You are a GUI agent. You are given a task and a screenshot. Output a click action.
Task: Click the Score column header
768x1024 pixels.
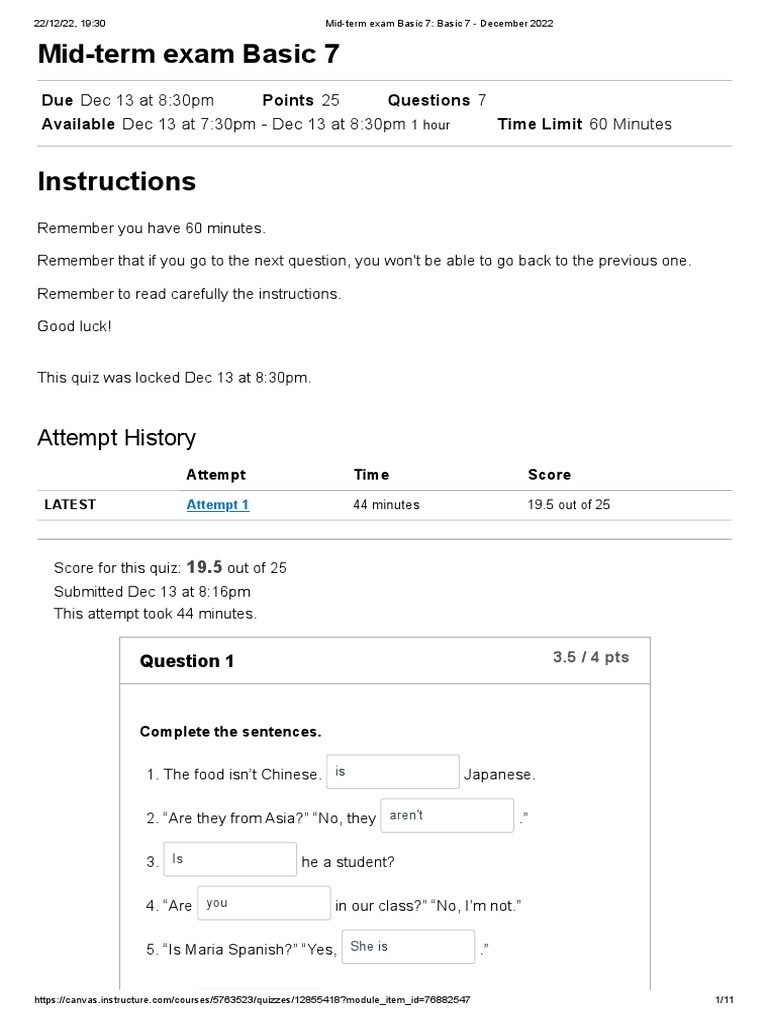(x=549, y=475)
